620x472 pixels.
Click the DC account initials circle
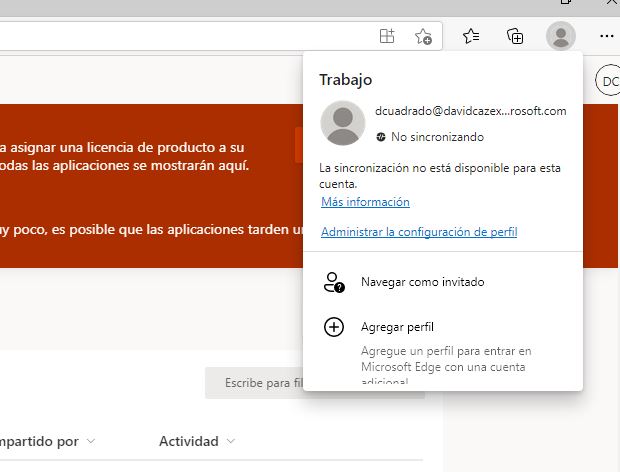coord(609,81)
